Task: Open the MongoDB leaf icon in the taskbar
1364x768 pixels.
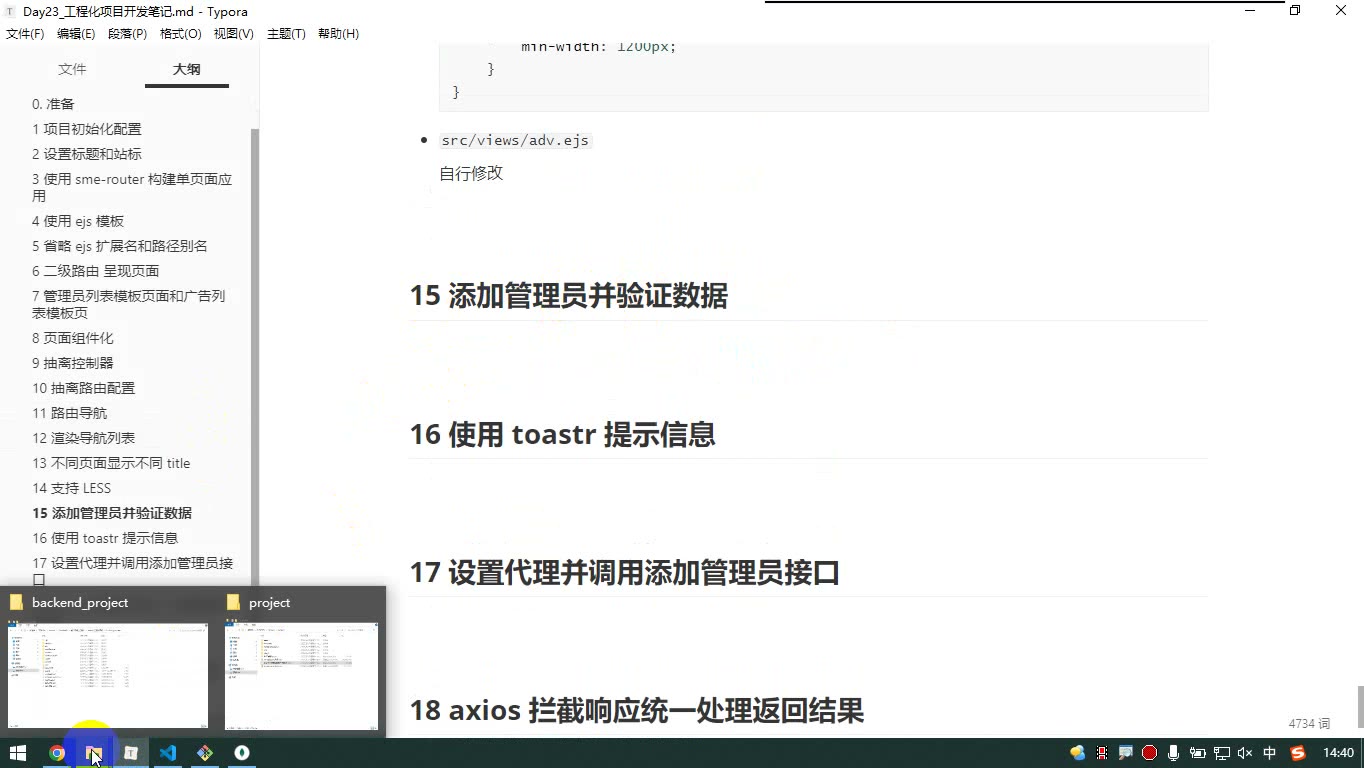Action: click(242, 753)
